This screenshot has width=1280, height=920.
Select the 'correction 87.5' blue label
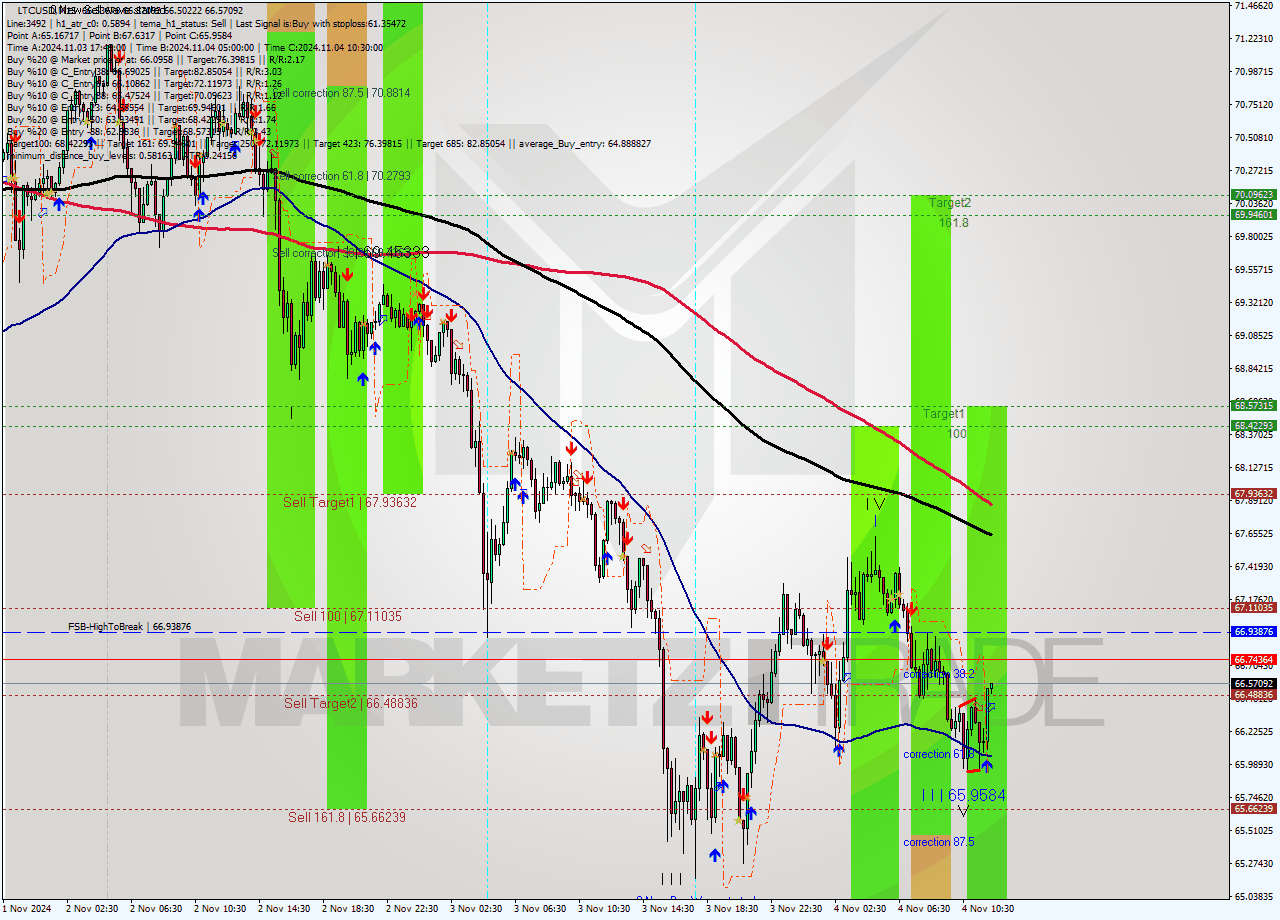938,843
